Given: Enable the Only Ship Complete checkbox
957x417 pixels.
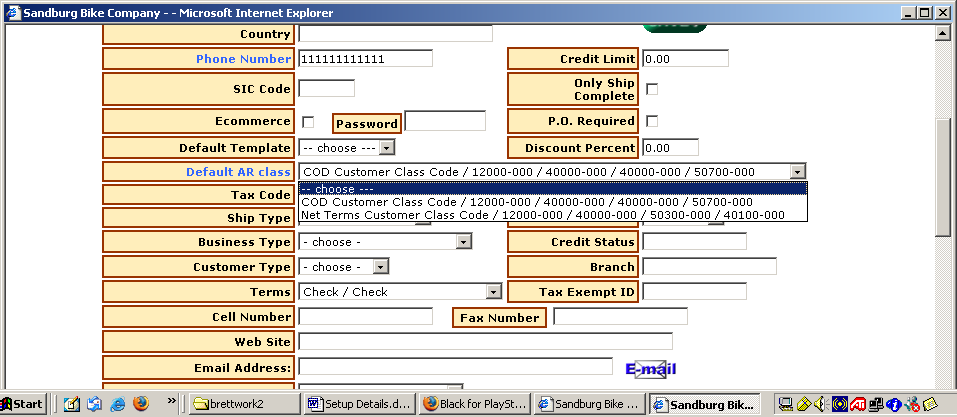Looking at the screenshot, I should (x=652, y=89).
